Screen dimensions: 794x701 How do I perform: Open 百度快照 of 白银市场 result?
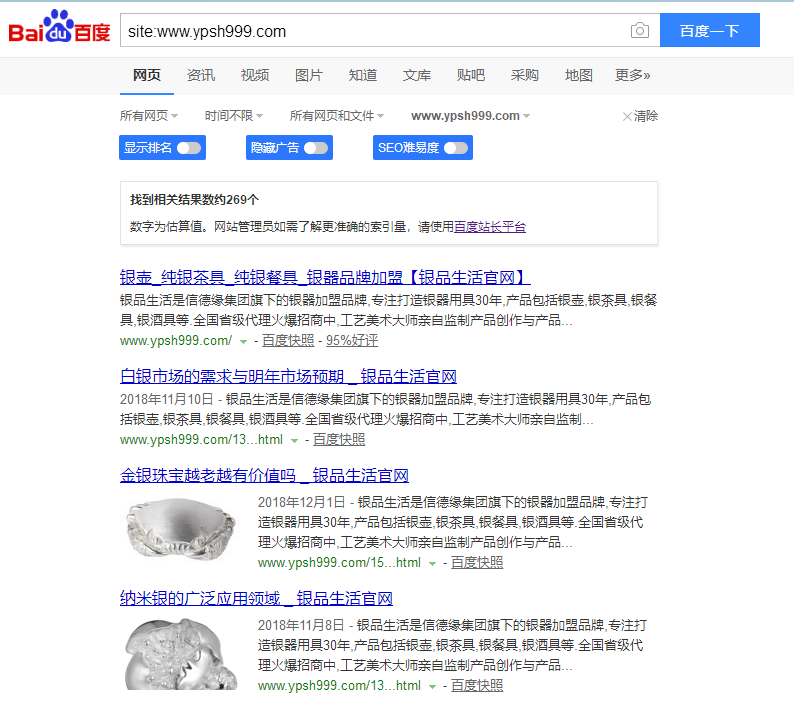(339, 440)
